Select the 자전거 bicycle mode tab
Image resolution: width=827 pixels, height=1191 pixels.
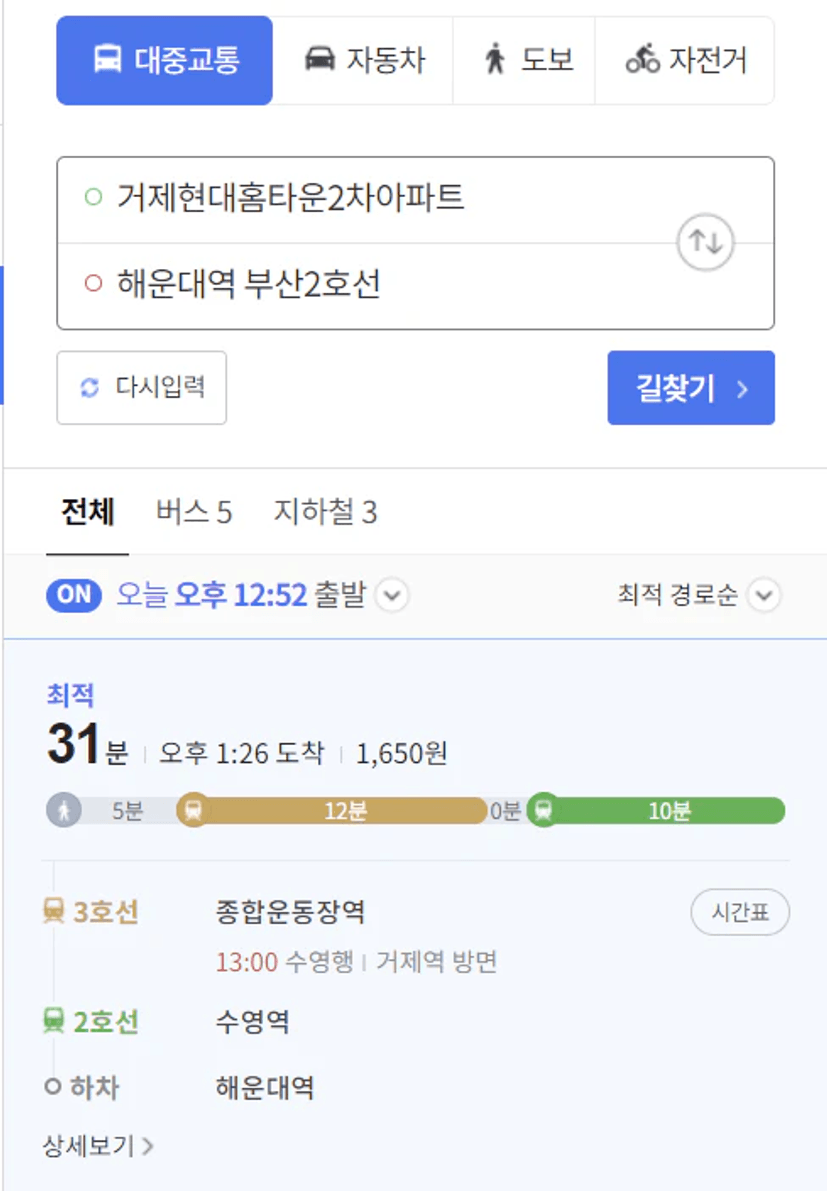tap(685, 60)
